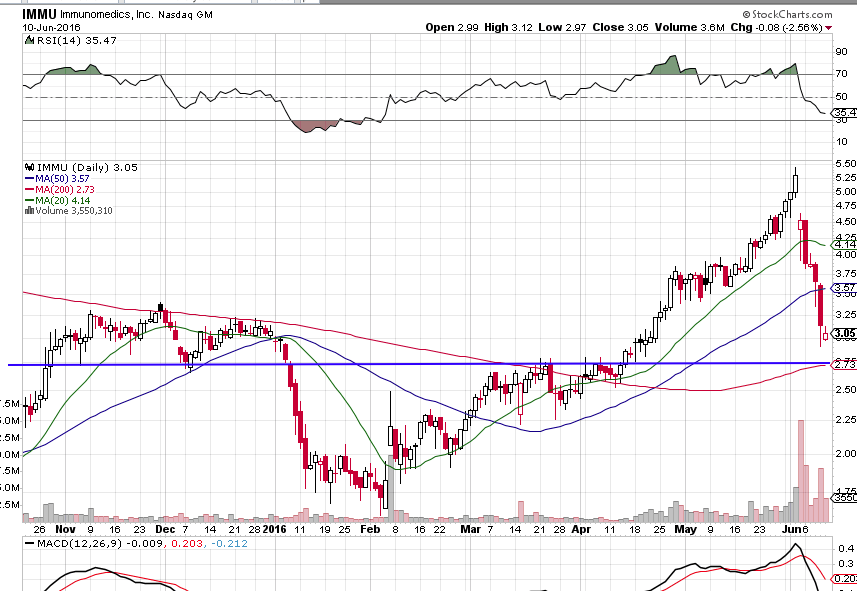
Task: Click the 2.73 red MA price tag
Action: pos(844,365)
